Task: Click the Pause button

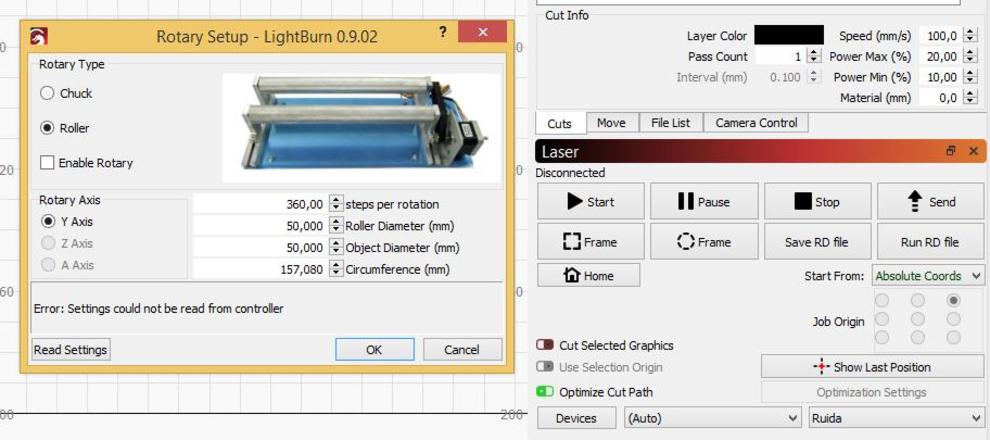Action: (x=704, y=202)
